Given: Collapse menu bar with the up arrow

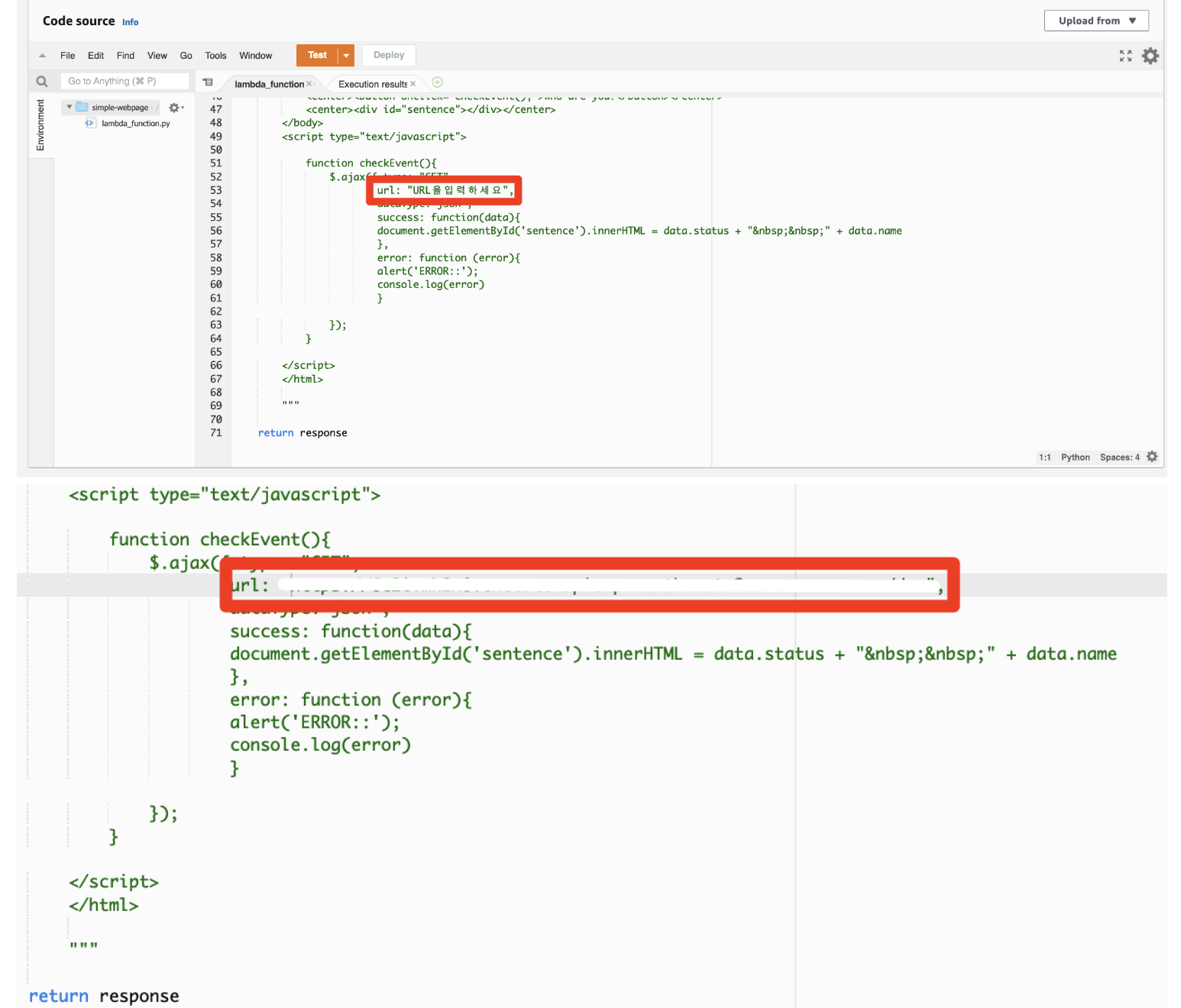Looking at the screenshot, I should click(42, 56).
